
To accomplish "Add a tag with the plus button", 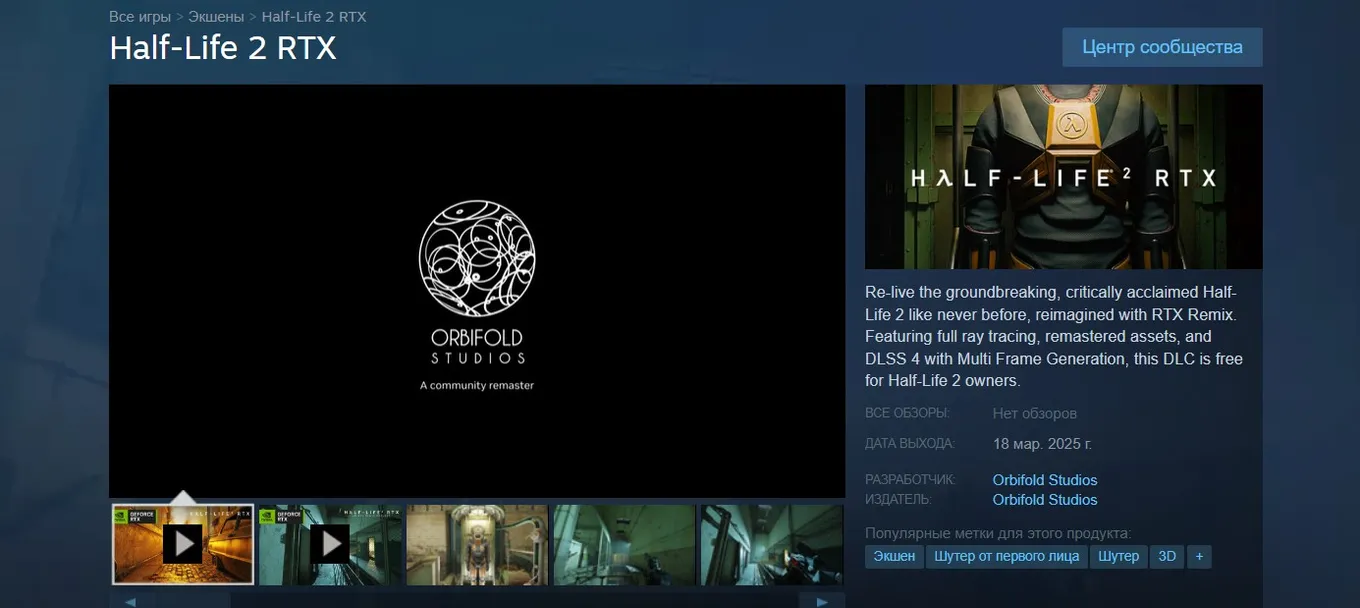I will coord(1199,556).
